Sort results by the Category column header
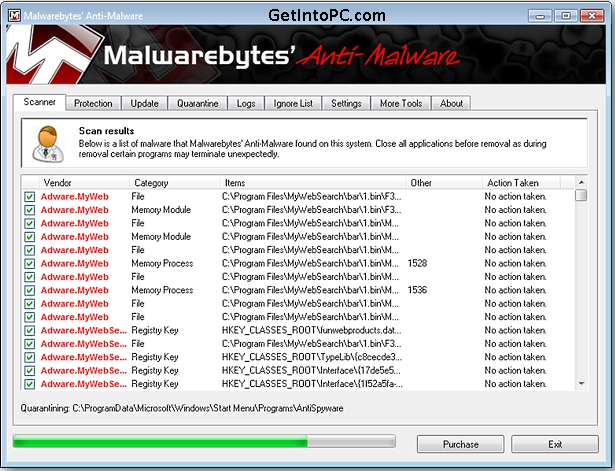615x471 pixels. 174,183
